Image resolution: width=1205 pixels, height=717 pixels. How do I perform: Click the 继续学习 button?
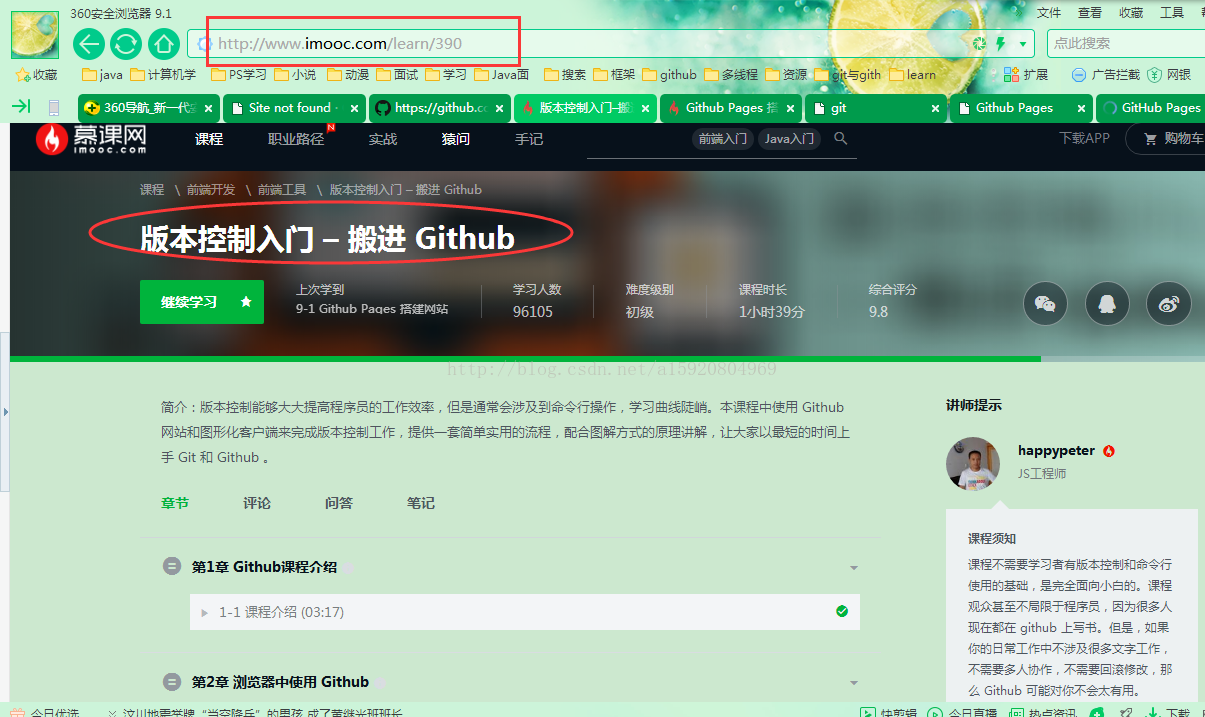tap(202, 302)
